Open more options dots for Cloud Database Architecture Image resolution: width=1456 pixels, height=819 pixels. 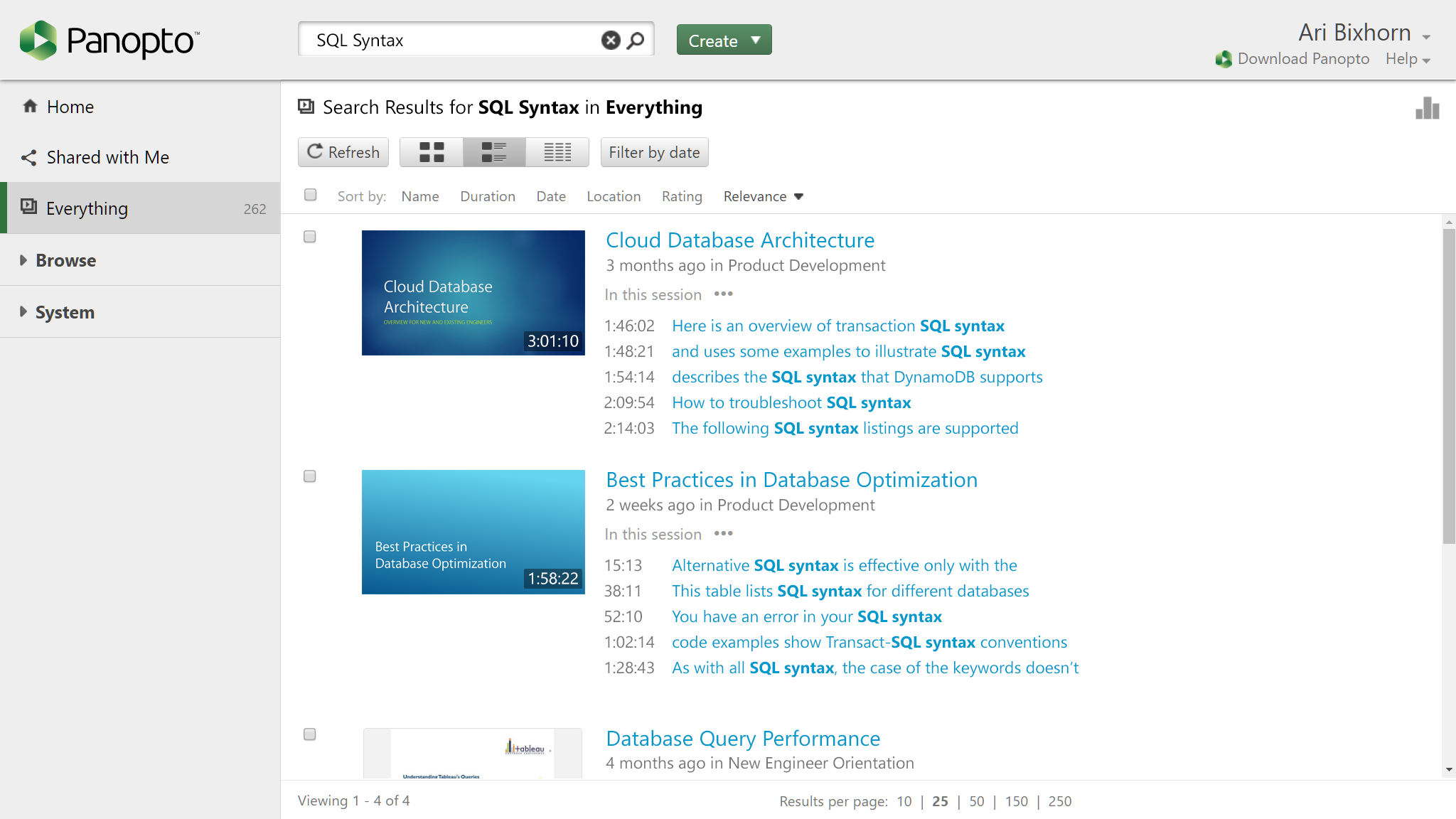tap(723, 294)
